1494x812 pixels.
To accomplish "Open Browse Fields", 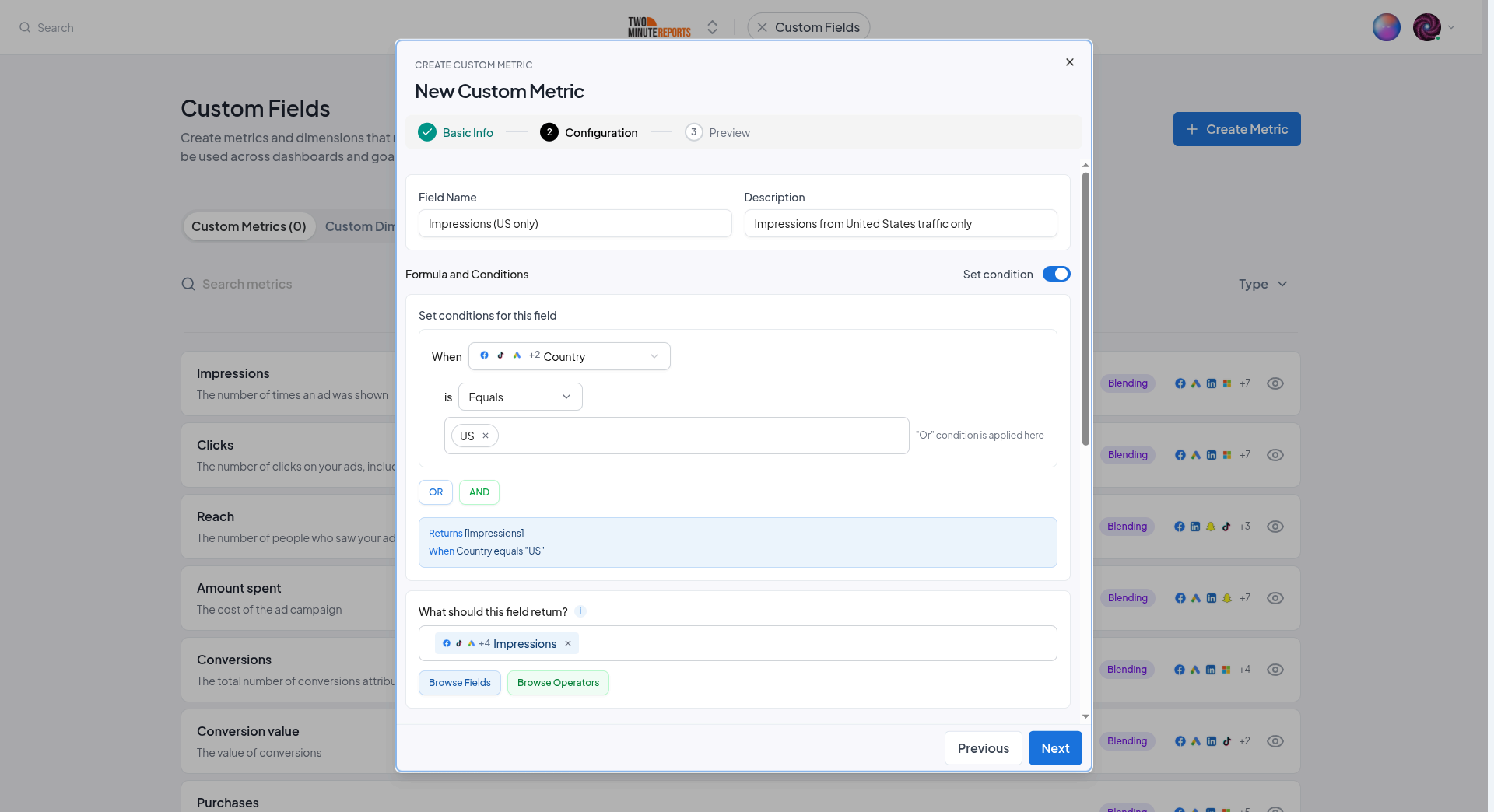I will tap(460, 683).
